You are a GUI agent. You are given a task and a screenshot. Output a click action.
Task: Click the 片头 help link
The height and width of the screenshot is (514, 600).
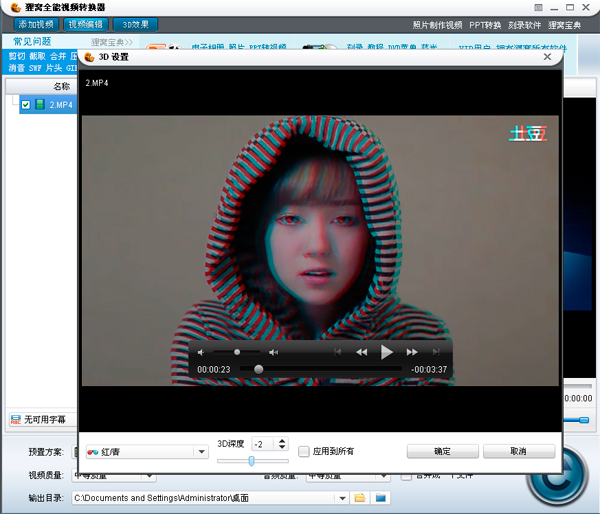[54, 68]
